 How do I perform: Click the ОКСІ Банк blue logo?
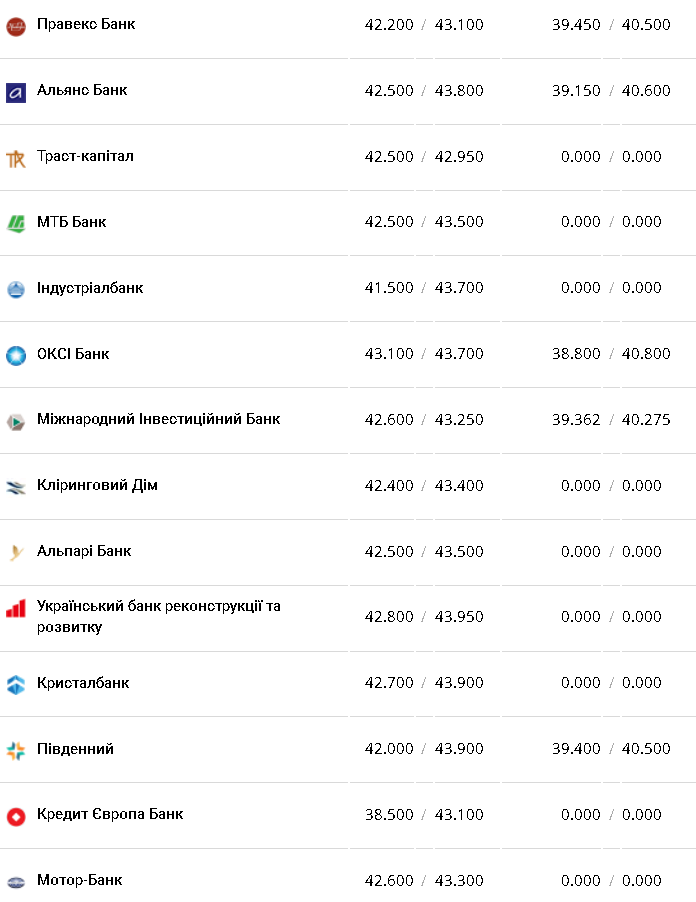tap(16, 355)
